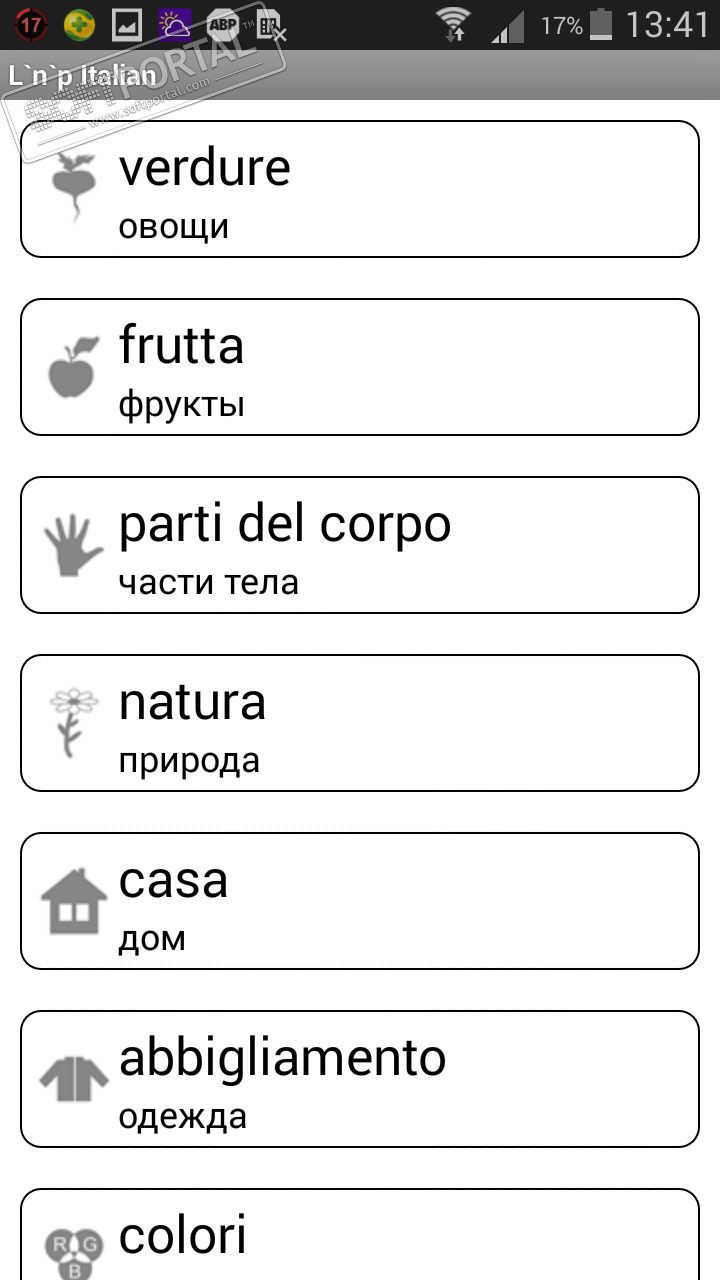Tap the jacket clothing icon
The image size is (720, 1280).
coord(73,1078)
